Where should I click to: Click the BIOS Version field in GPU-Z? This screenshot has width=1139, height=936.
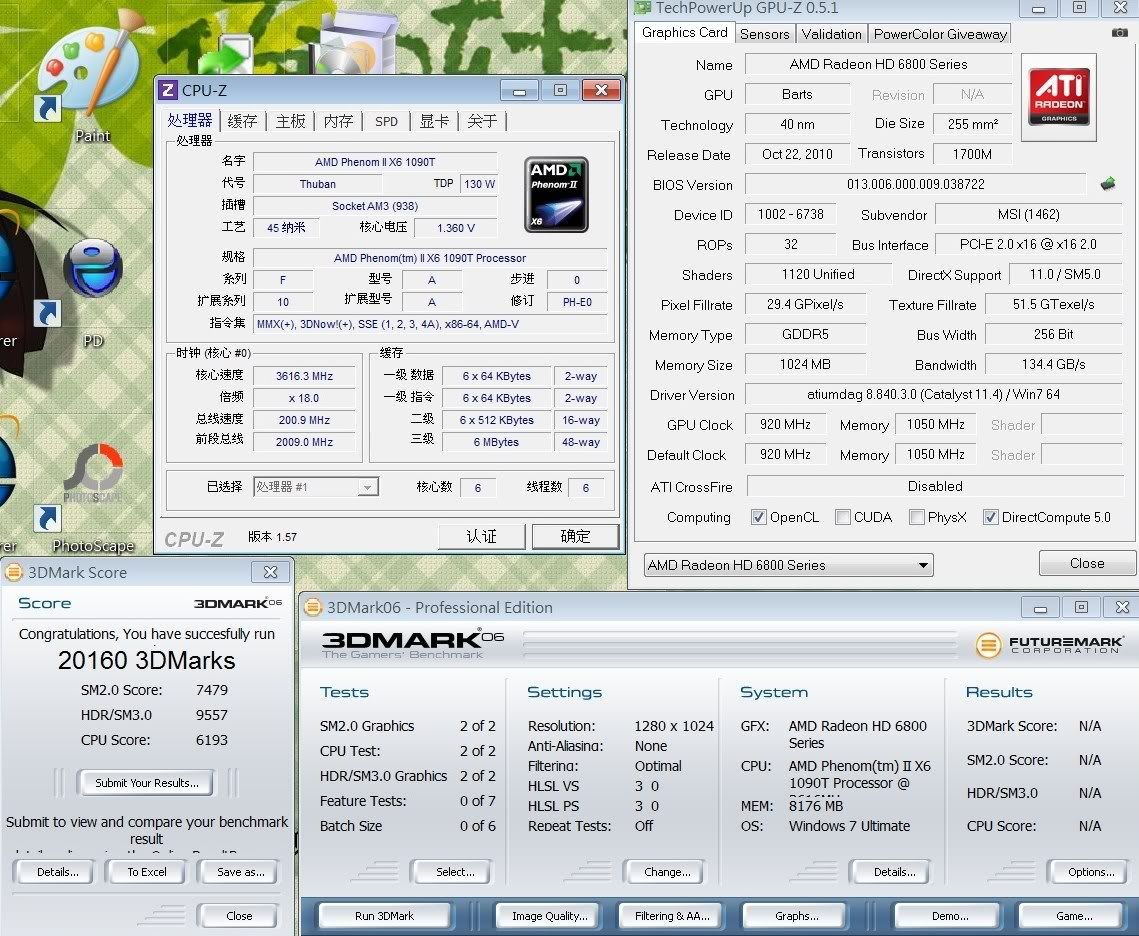click(915, 184)
